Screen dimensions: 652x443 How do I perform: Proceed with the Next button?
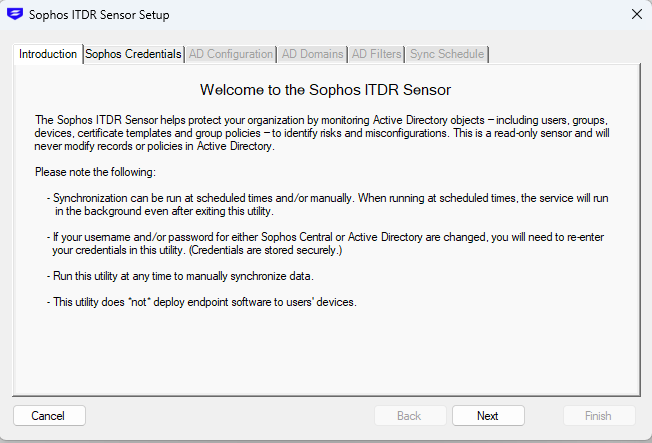[488, 416]
